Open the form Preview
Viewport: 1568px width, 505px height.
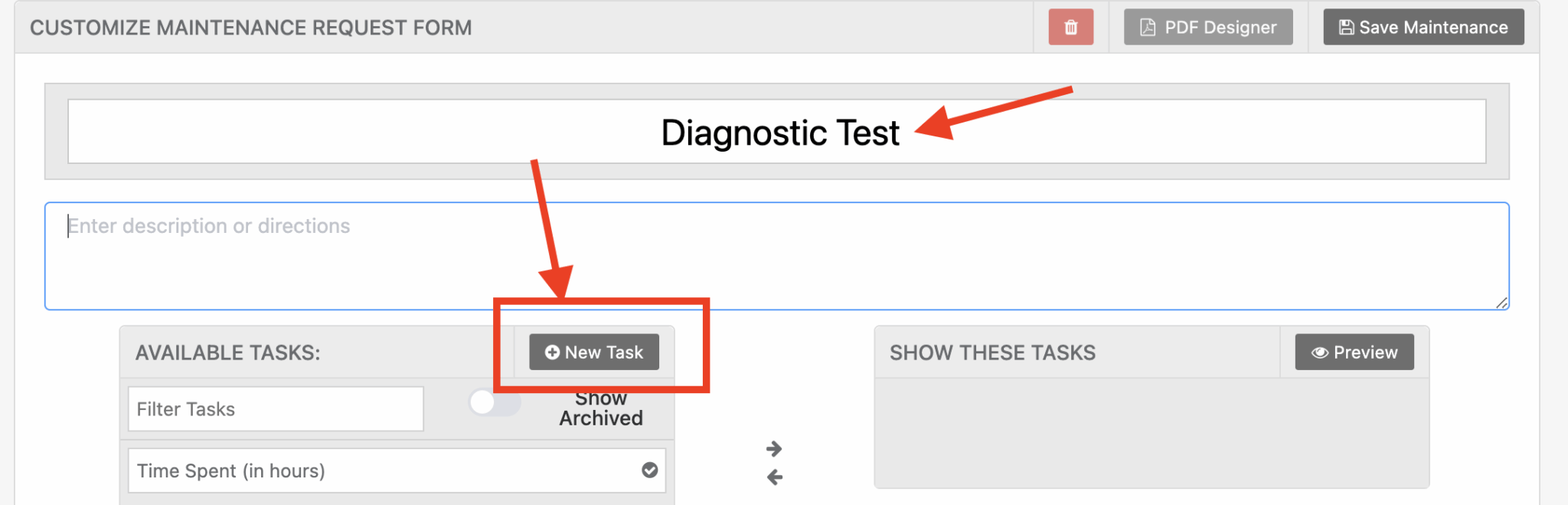1354,352
